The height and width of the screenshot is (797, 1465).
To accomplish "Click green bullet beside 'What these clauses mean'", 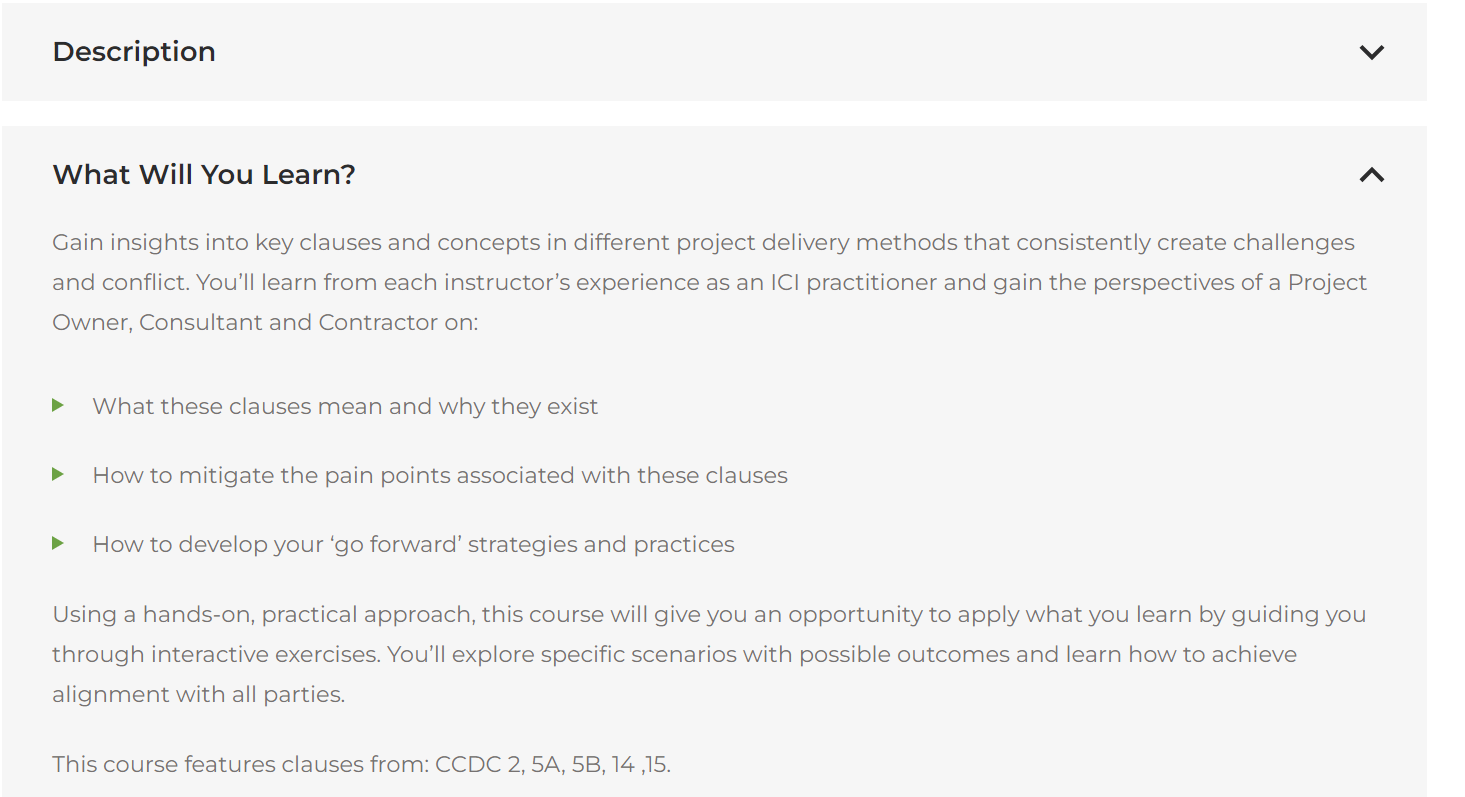I will pos(58,405).
